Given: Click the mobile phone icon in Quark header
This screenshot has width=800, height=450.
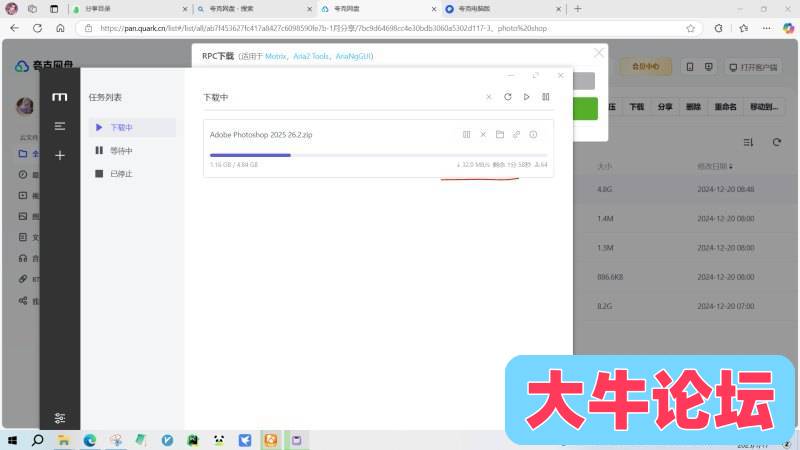Looking at the screenshot, I should [690, 67].
